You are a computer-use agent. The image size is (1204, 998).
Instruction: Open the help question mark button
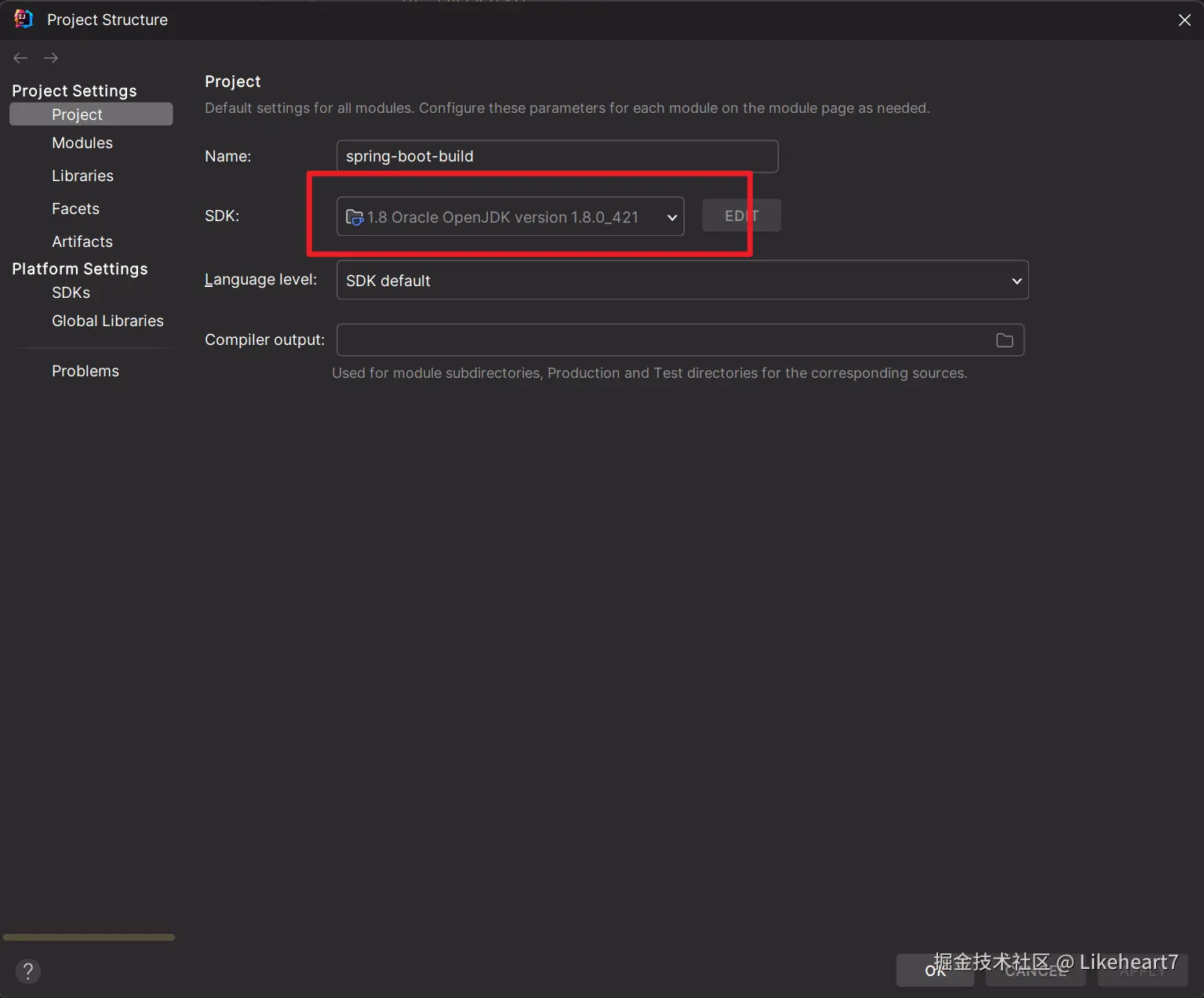(x=27, y=971)
